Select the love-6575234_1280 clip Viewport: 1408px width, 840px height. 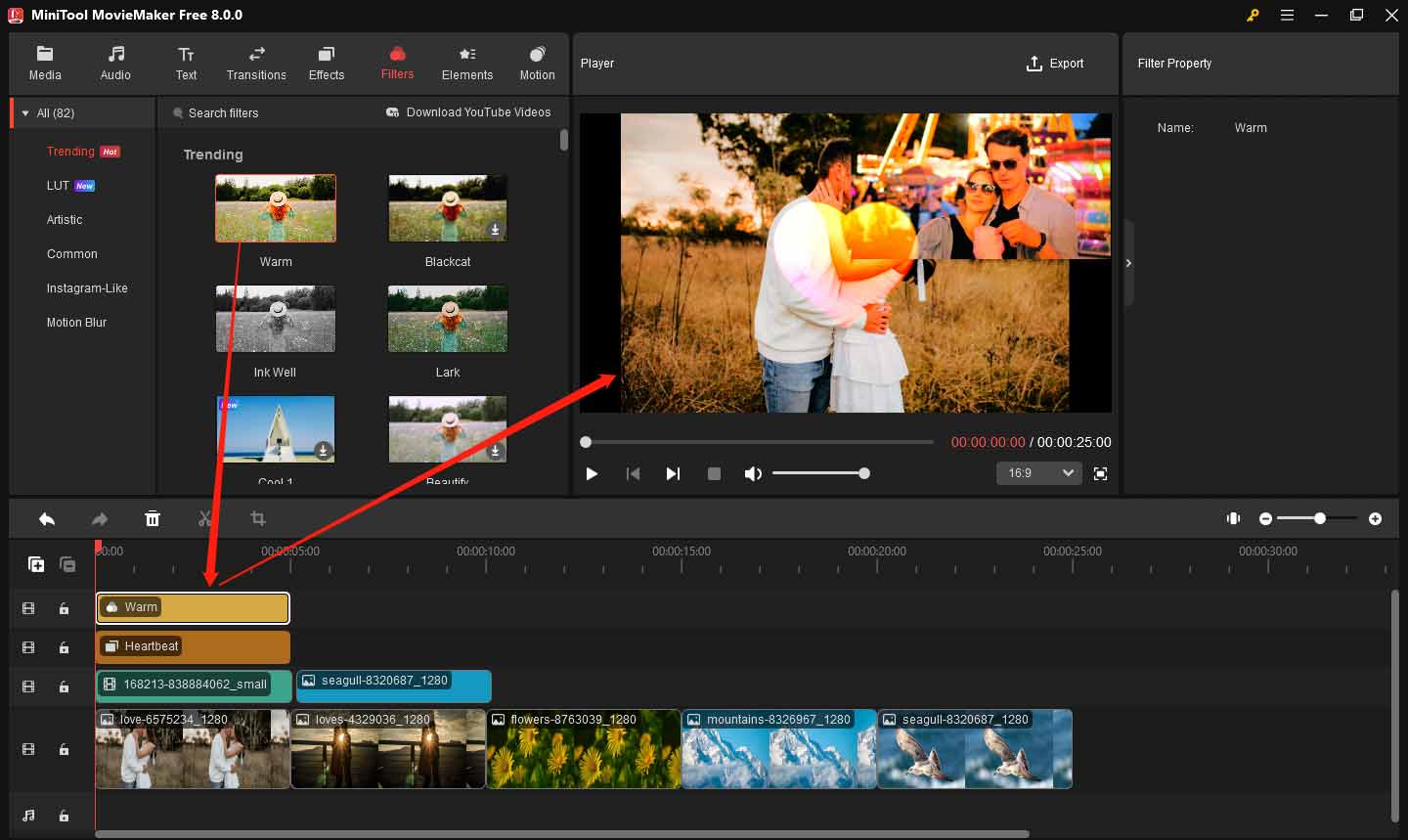click(x=193, y=749)
